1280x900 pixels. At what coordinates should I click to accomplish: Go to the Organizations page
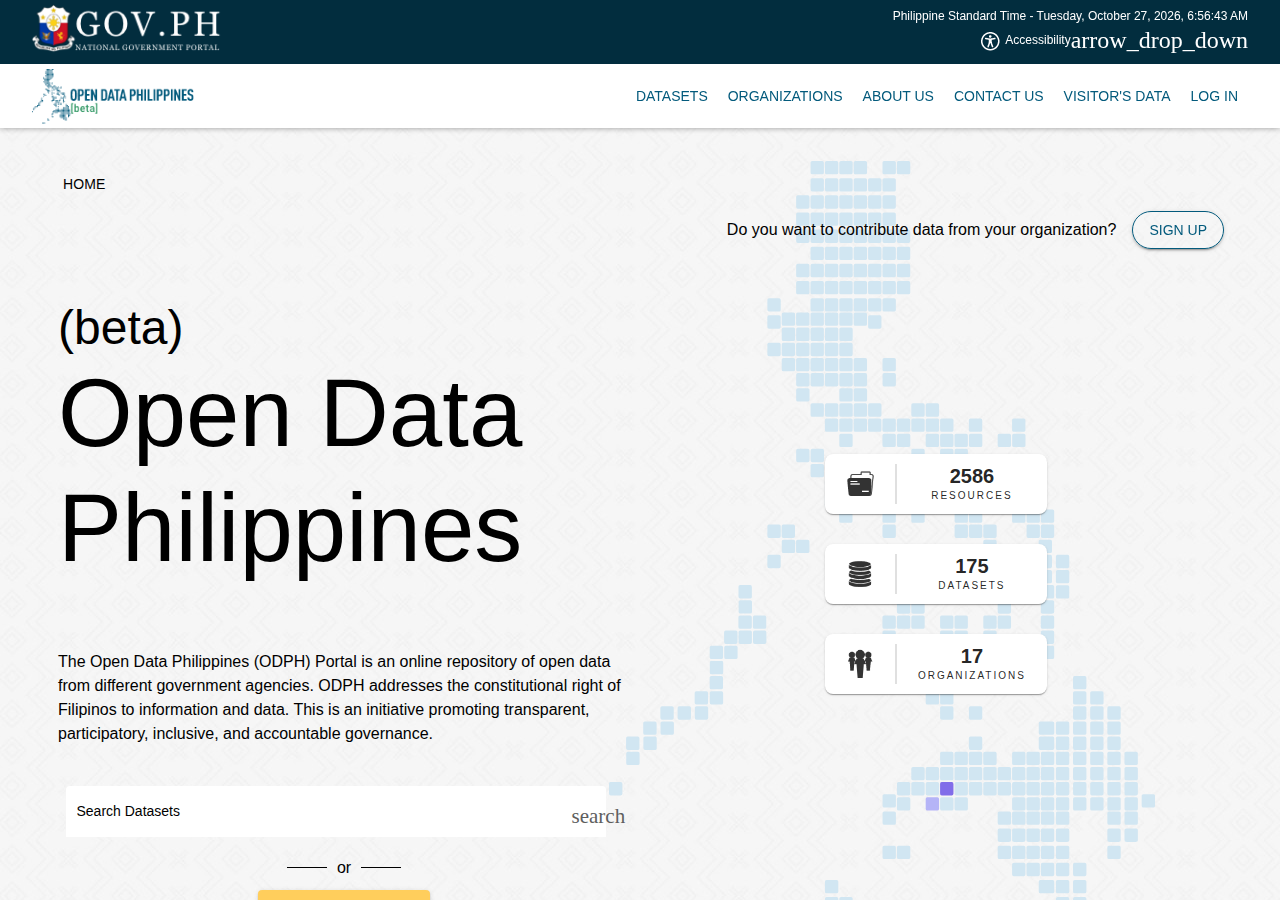coord(785,96)
